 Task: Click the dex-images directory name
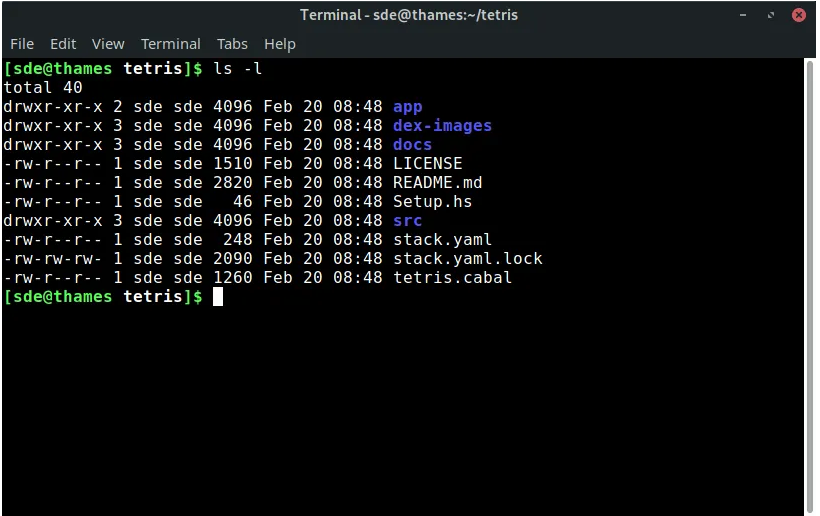[442, 125]
